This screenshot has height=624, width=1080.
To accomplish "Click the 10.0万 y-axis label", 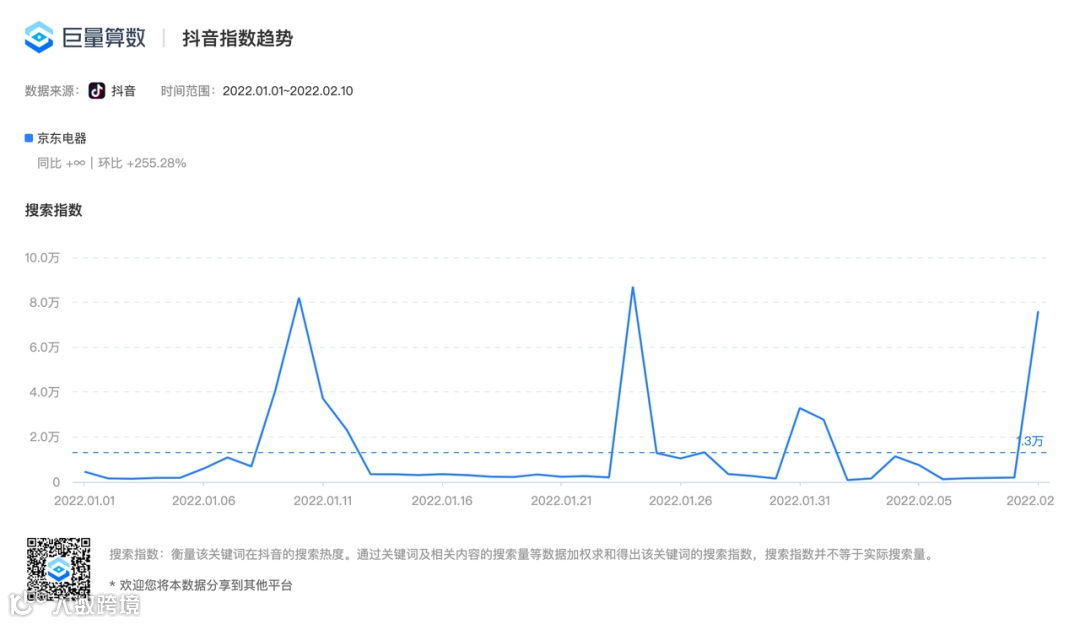I will point(42,258).
